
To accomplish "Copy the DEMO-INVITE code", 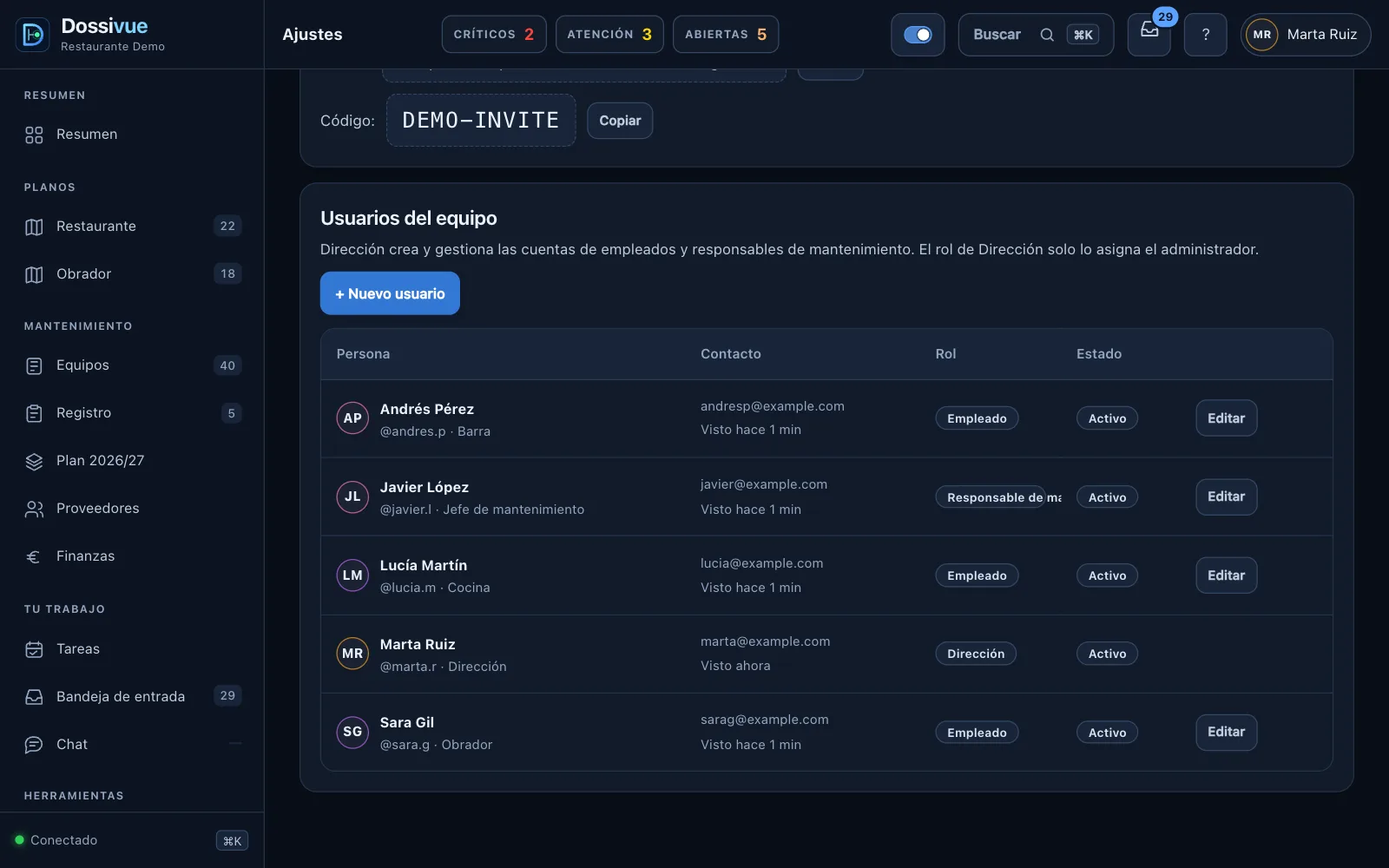I will (x=620, y=121).
